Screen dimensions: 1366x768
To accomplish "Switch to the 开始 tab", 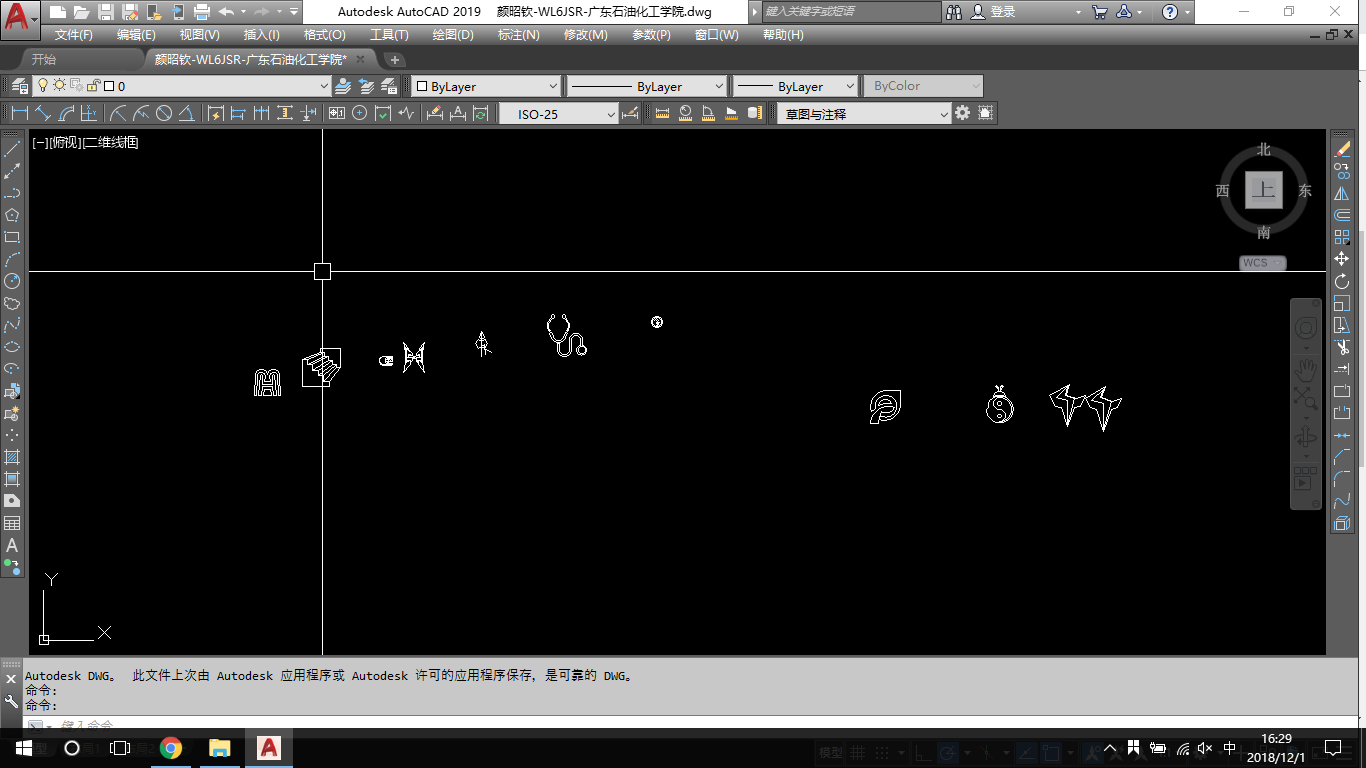I will coord(44,59).
